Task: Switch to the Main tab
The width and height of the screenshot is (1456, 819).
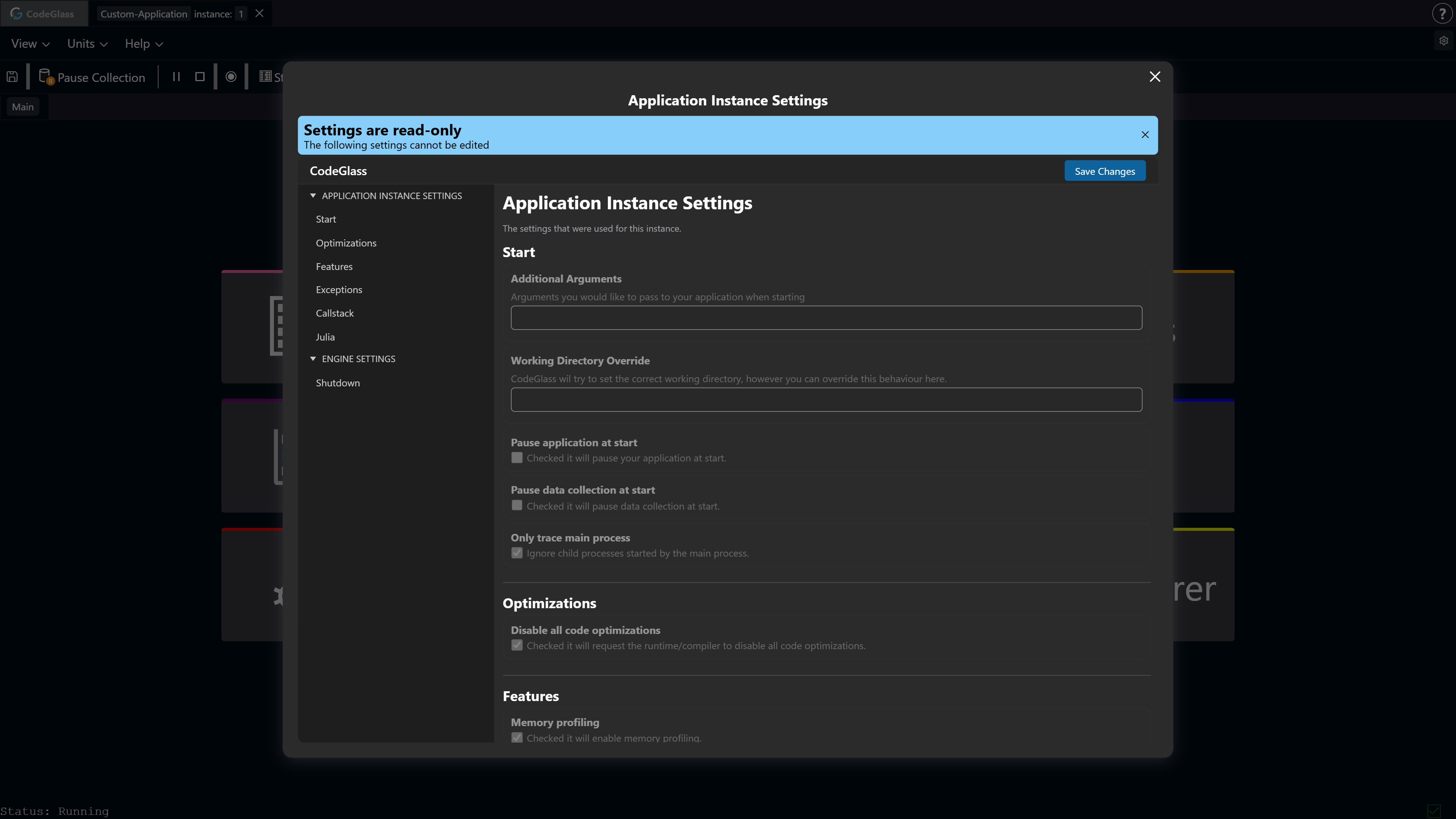Action: (23, 106)
